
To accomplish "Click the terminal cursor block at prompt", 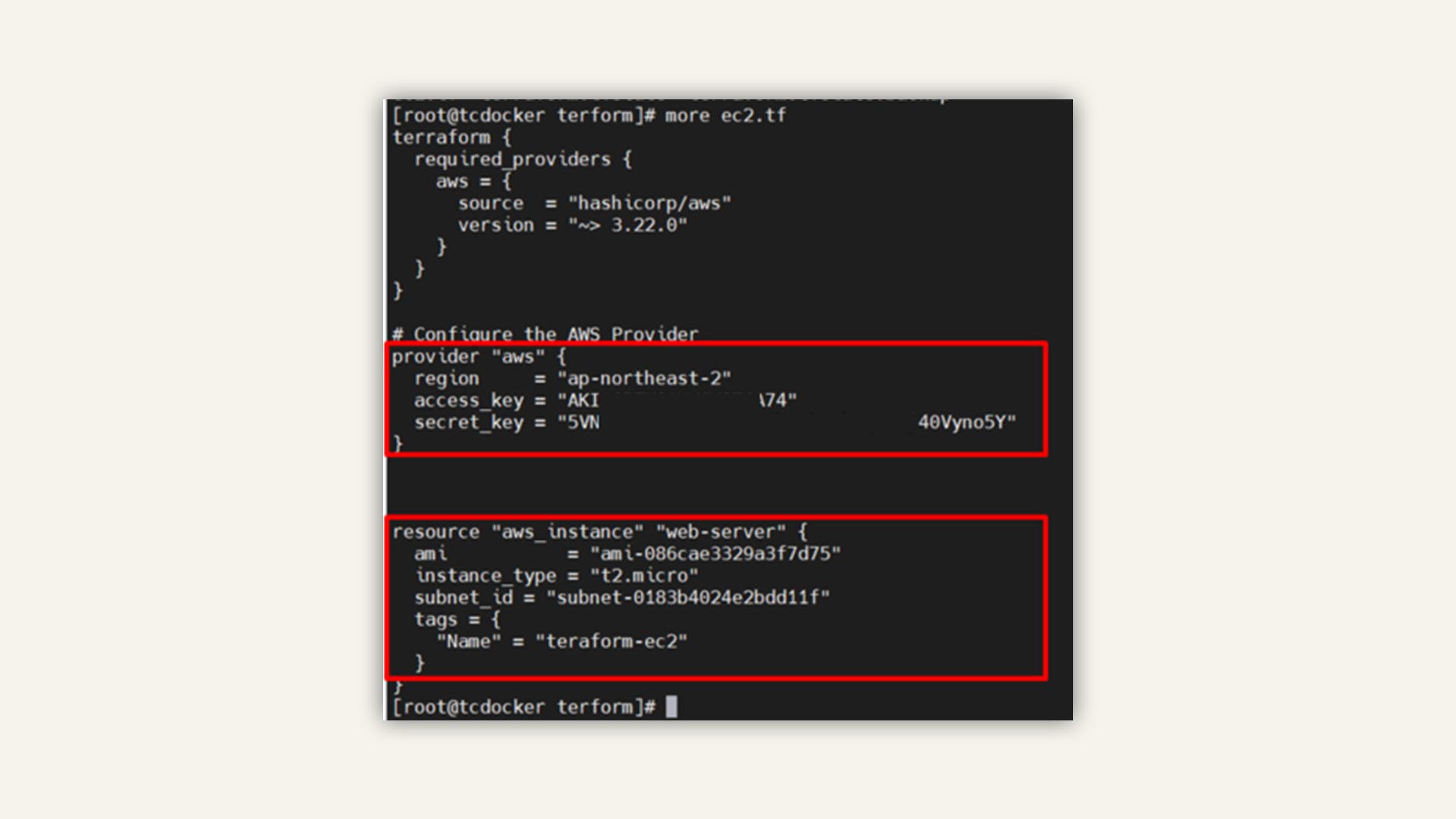I will (x=671, y=707).
